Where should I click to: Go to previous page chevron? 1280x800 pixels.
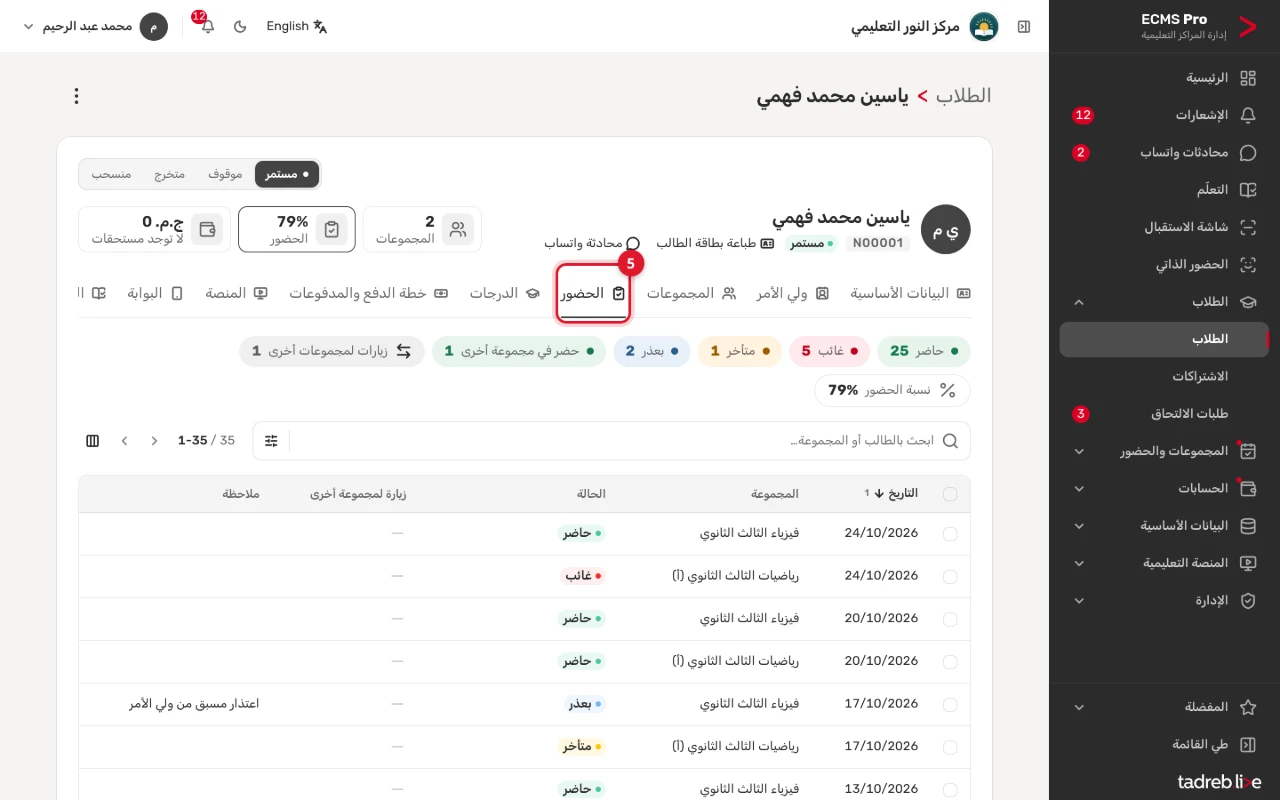point(154,441)
